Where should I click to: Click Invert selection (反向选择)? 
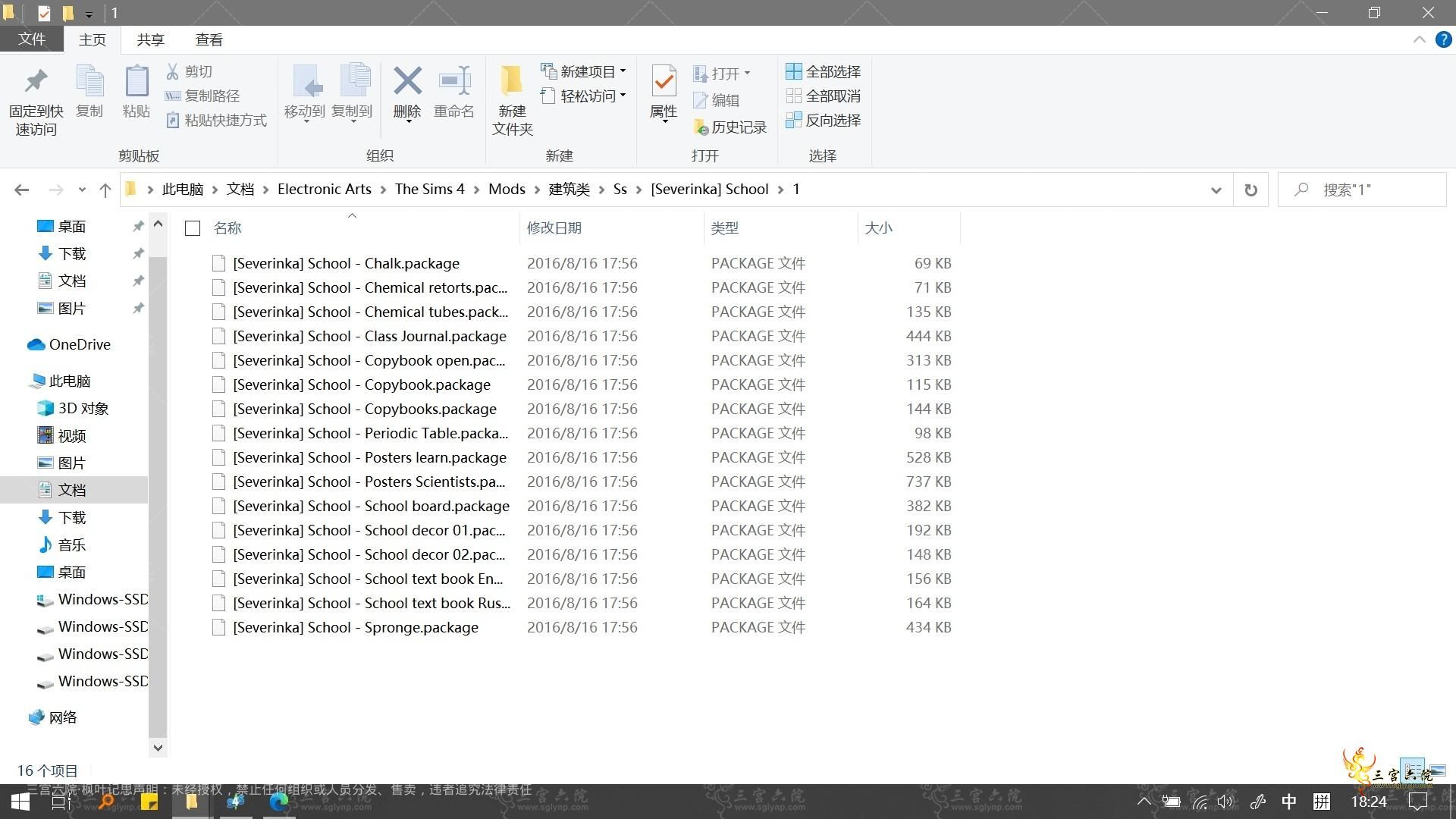click(x=823, y=120)
